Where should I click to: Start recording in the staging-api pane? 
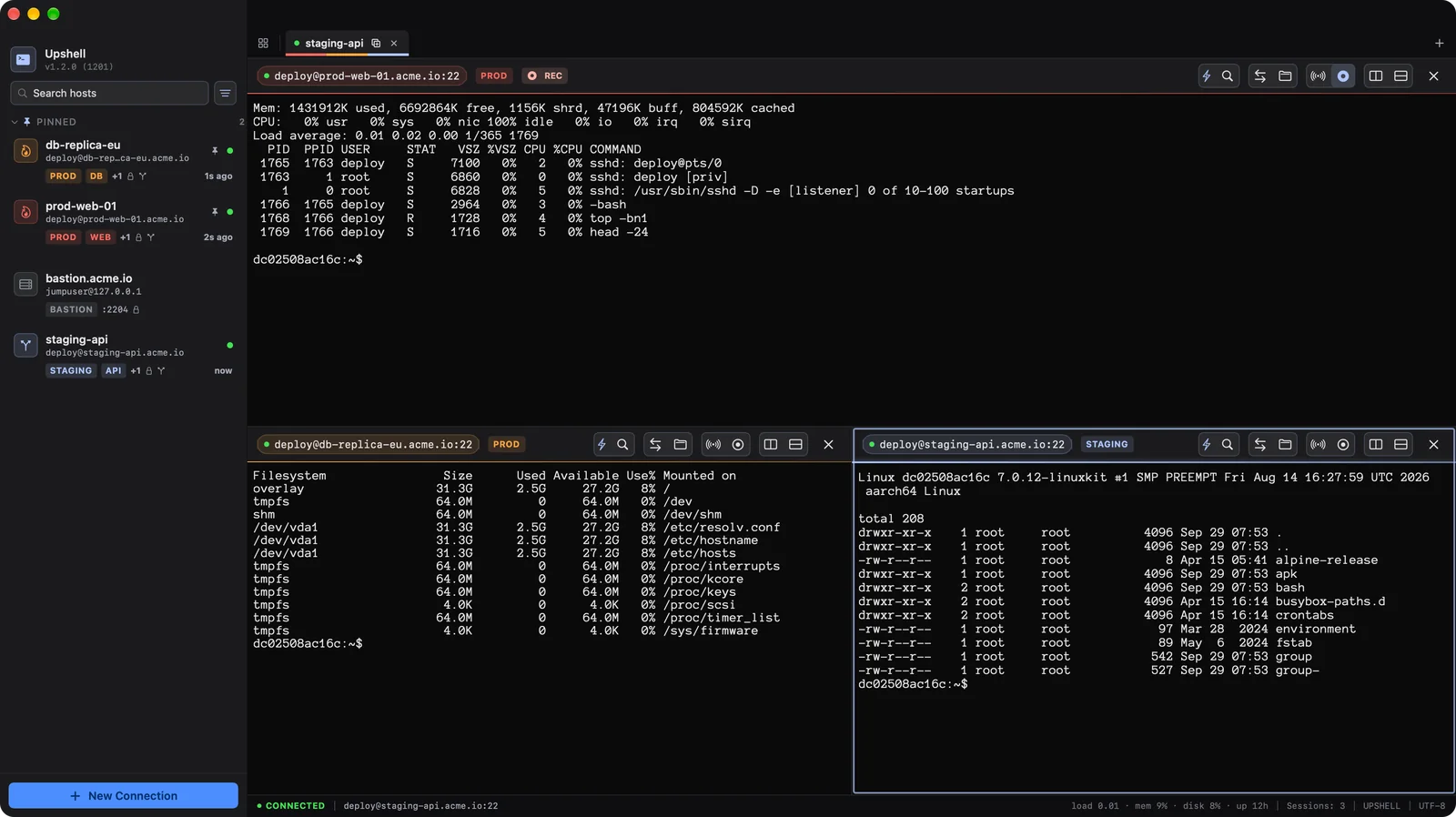click(1343, 445)
